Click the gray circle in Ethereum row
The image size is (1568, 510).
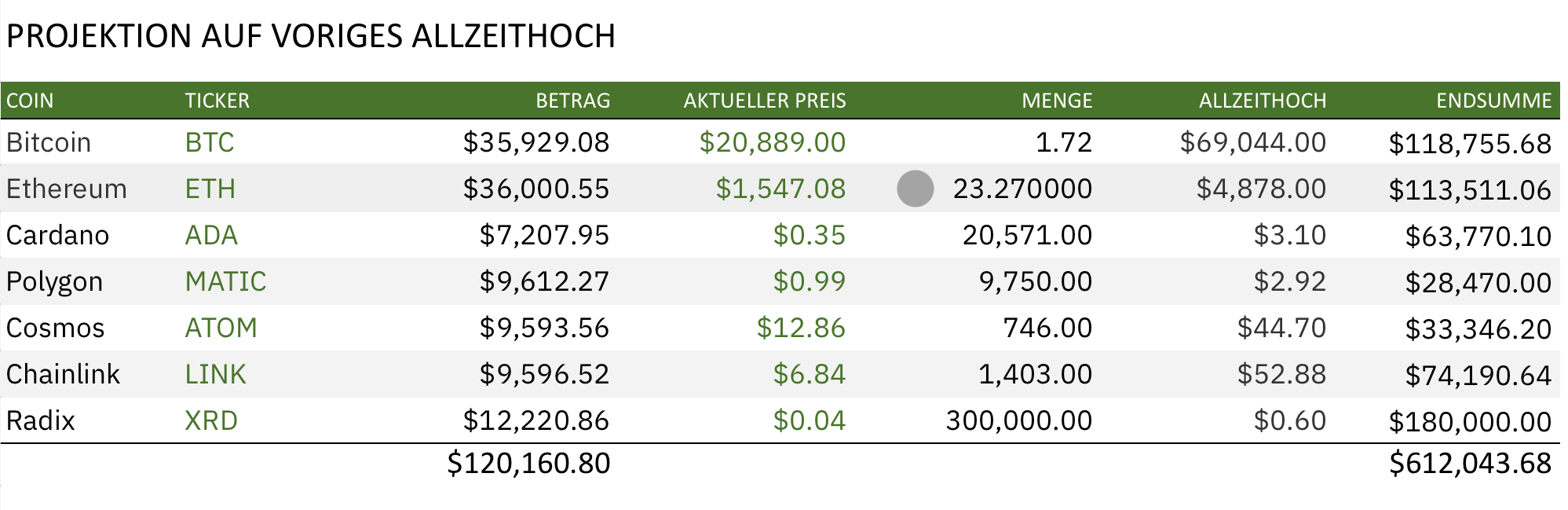pyautogui.click(x=915, y=189)
